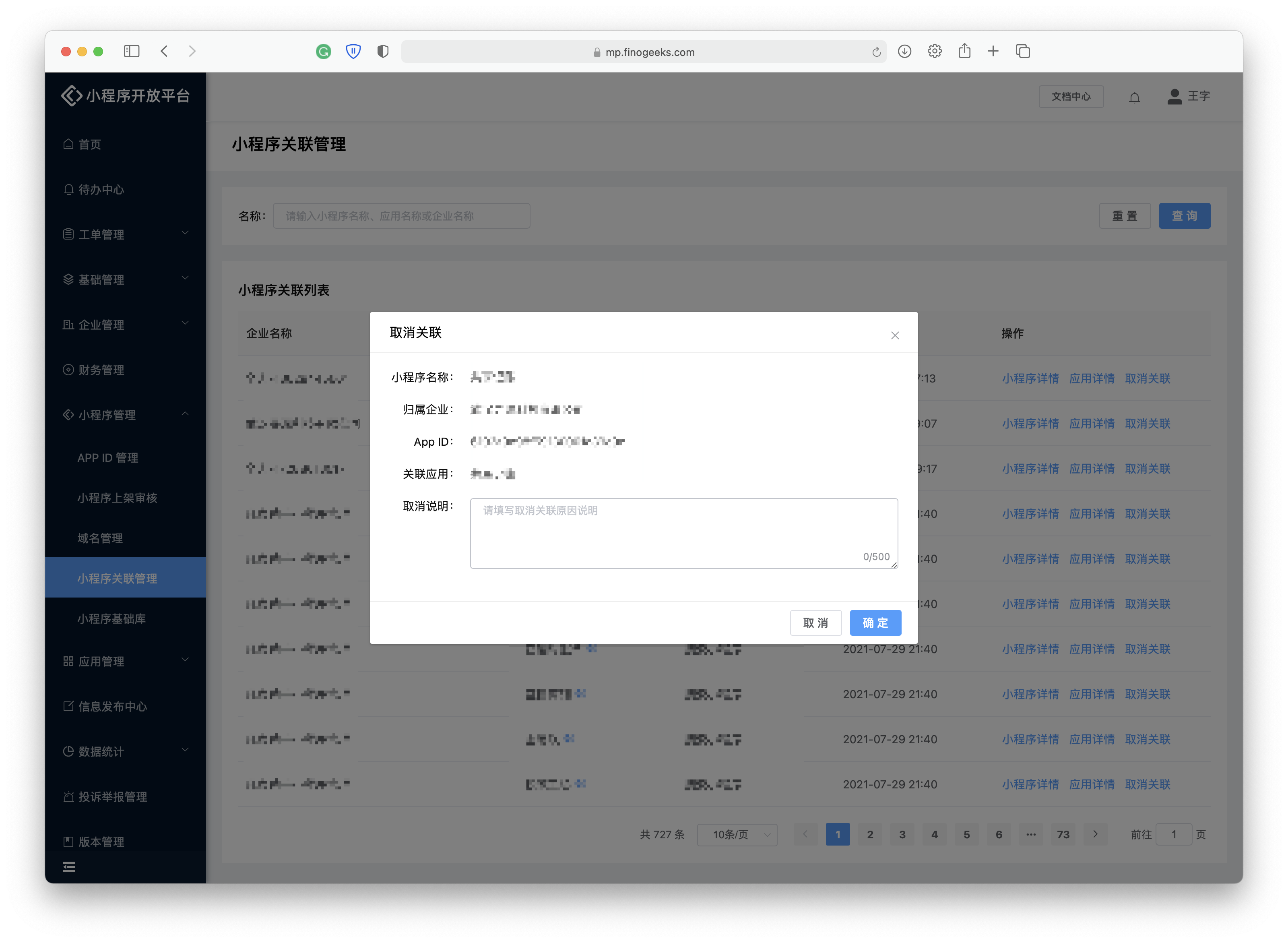Click the Safari share icon
Viewport: 1288px width, 943px height.
coord(964,51)
